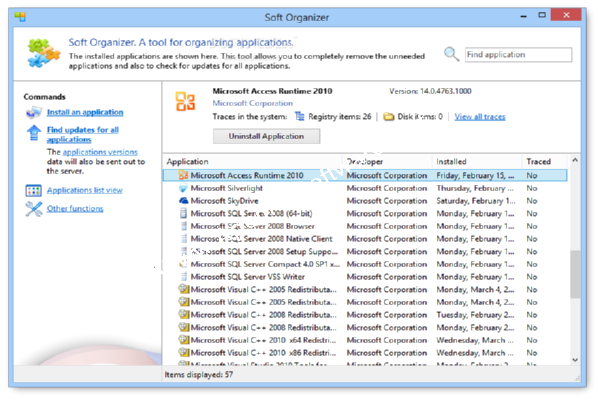Sort by the Traced column header
Image resolution: width=600 pixels, height=400 pixels.
(x=544, y=161)
